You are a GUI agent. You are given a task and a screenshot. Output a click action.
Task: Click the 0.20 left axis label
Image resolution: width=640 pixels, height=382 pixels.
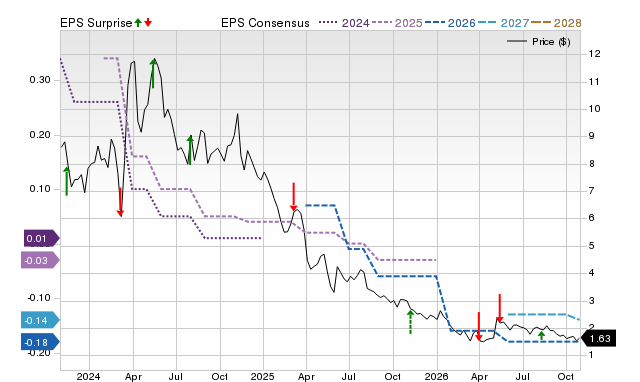coord(40,135)
